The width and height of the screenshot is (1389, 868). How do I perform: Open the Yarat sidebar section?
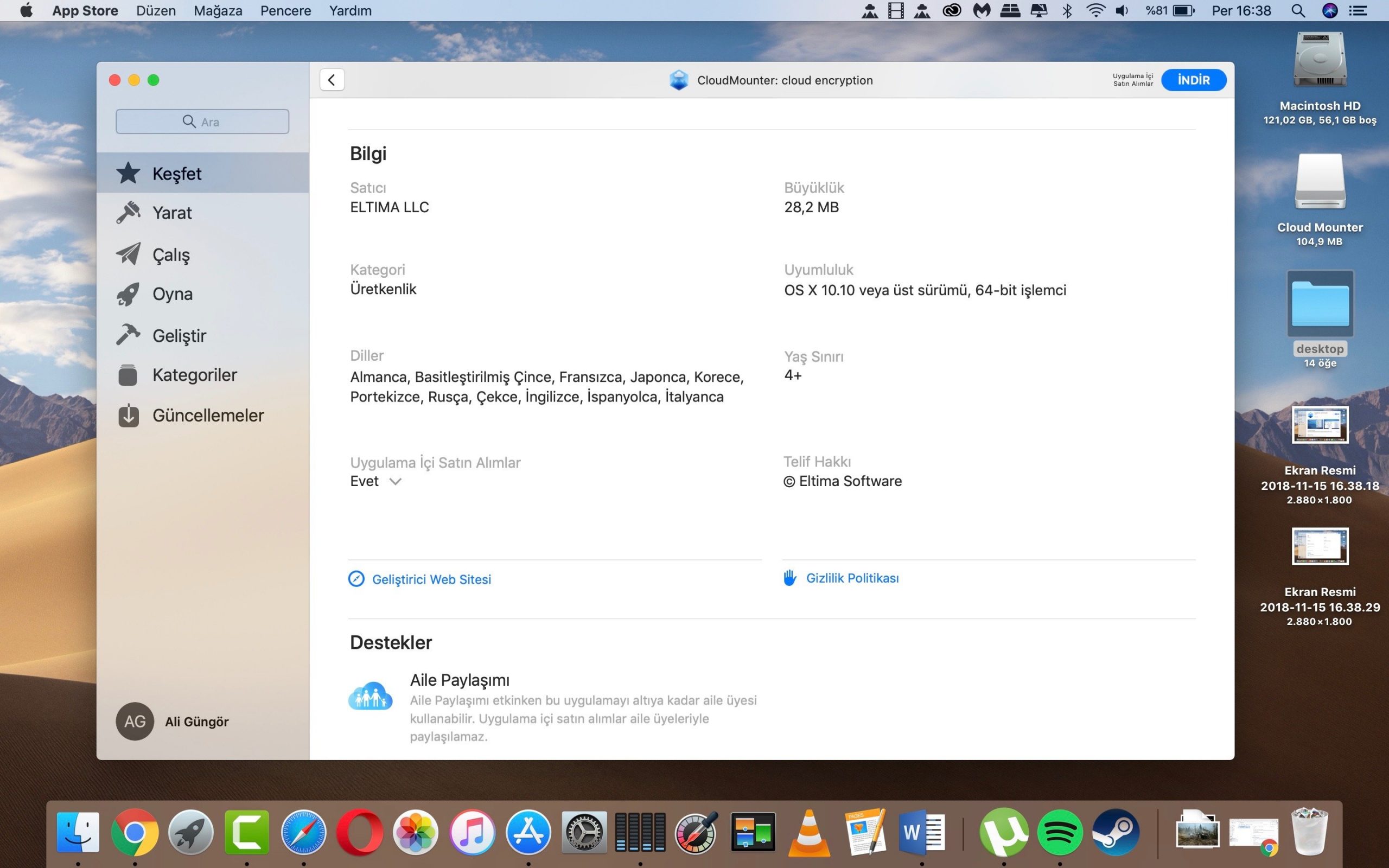pyautogui.click(x=171, y=213)
